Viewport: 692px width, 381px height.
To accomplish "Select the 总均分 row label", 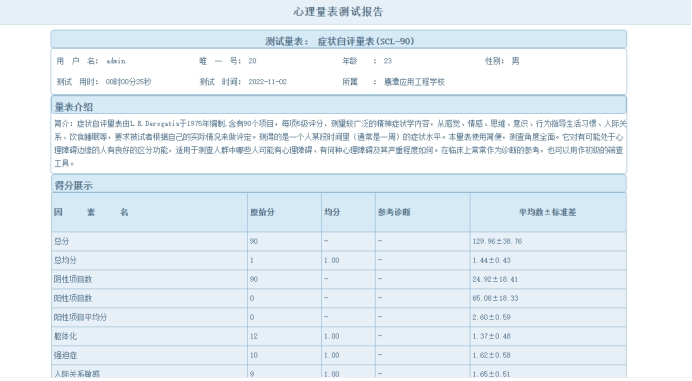I will pyautogui.click(x=65, y=260).
